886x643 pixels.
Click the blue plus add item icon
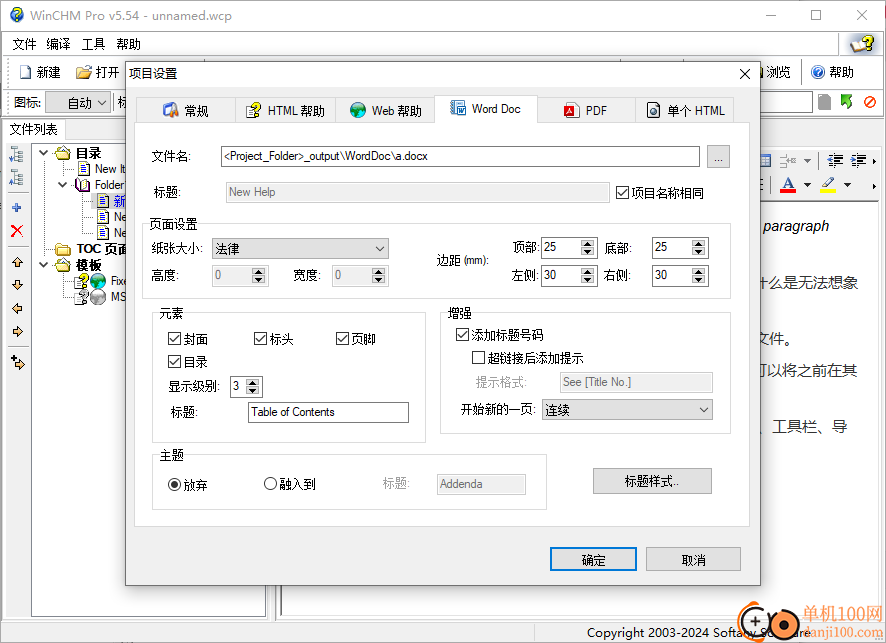click(17, 207)
